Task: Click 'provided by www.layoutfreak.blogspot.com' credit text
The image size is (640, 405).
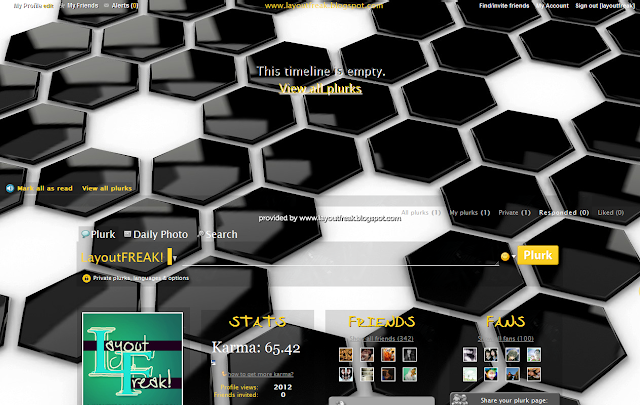Action: [x=330, y=218]
